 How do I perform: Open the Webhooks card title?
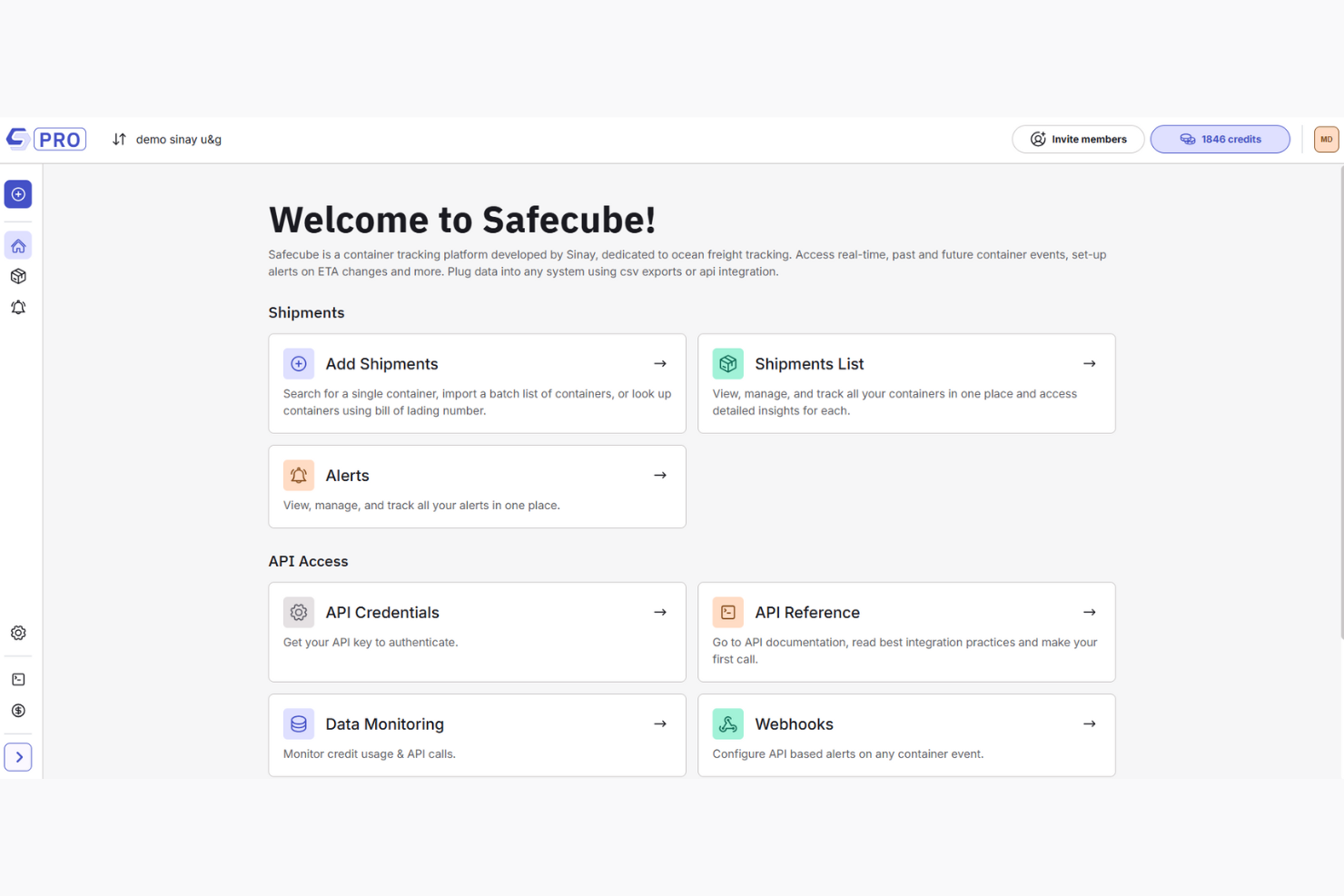tap(795, 724)
